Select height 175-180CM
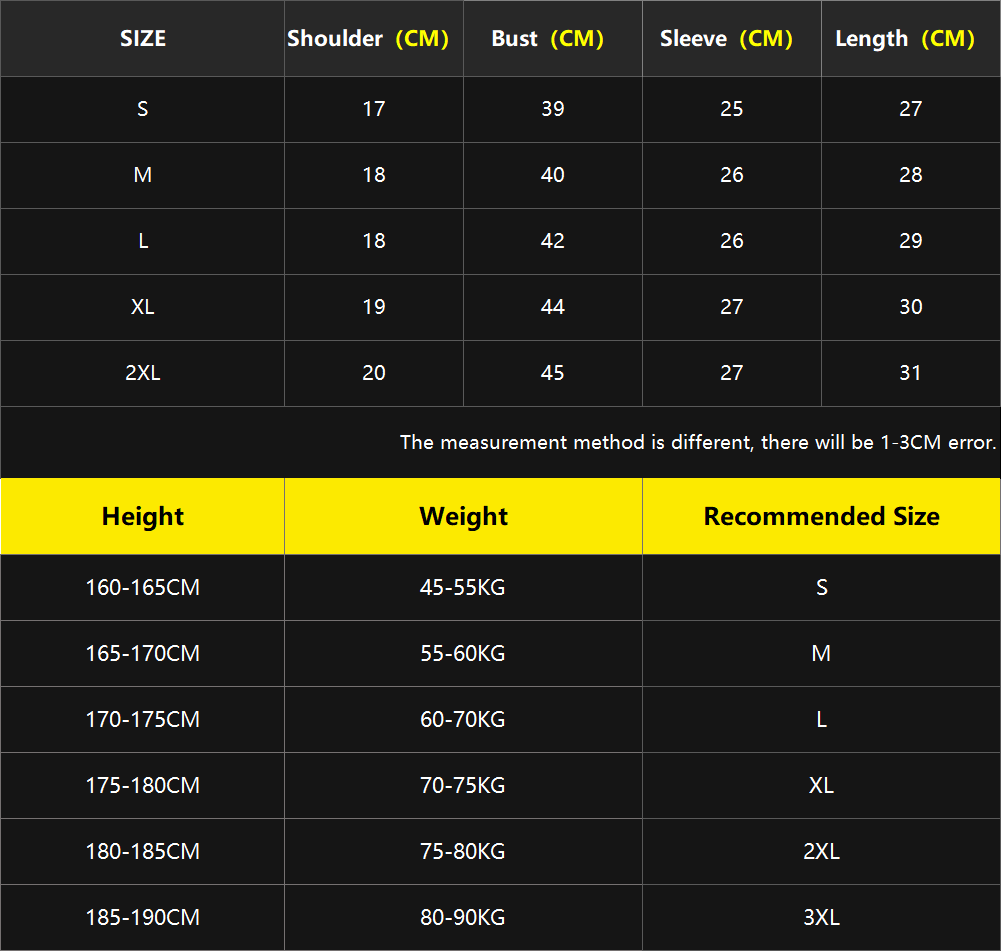This screenshot has height=952, width=1001. (143, 786)
